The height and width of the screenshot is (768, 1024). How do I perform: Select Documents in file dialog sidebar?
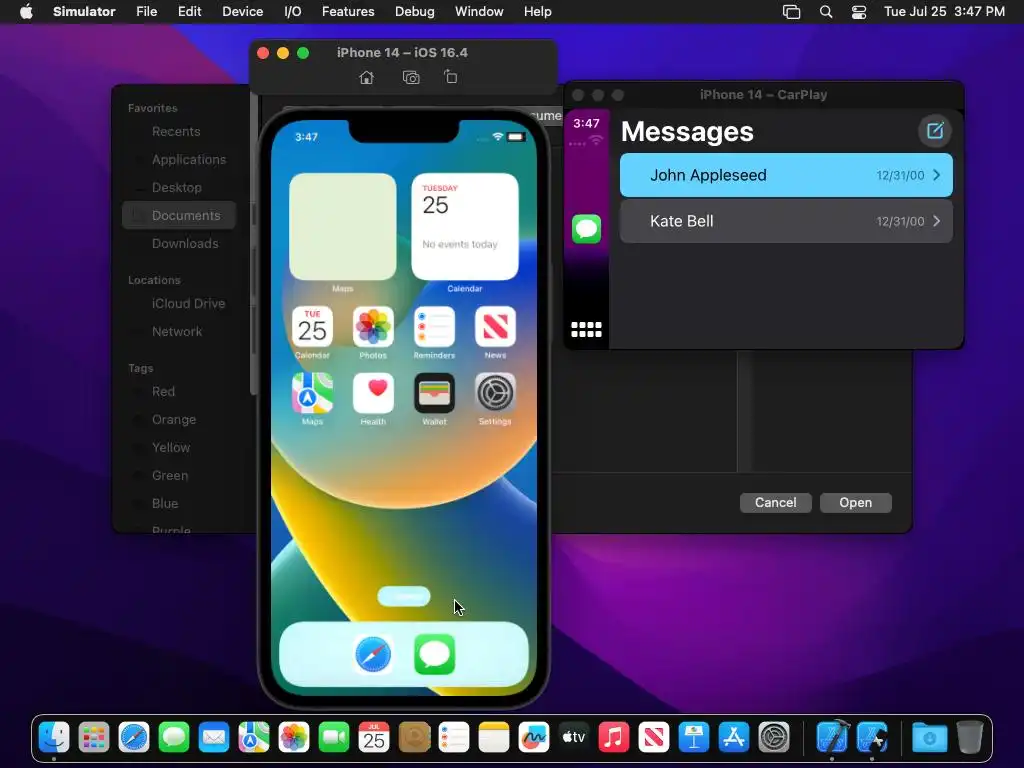178,216
